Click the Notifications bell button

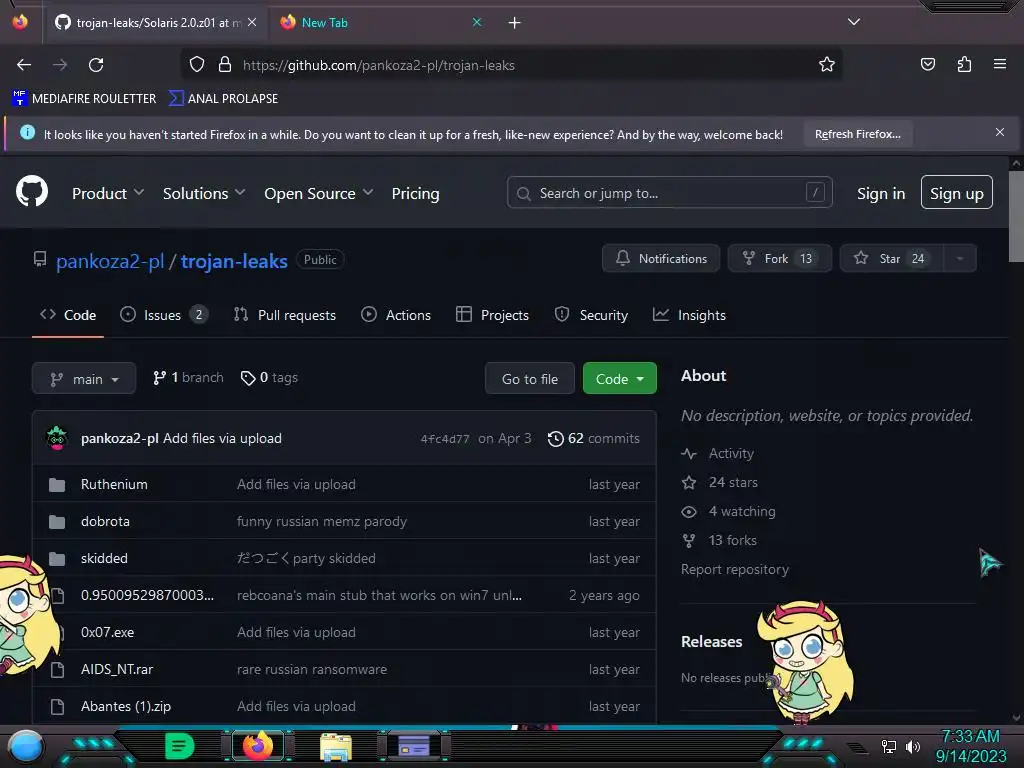(660, 258)
